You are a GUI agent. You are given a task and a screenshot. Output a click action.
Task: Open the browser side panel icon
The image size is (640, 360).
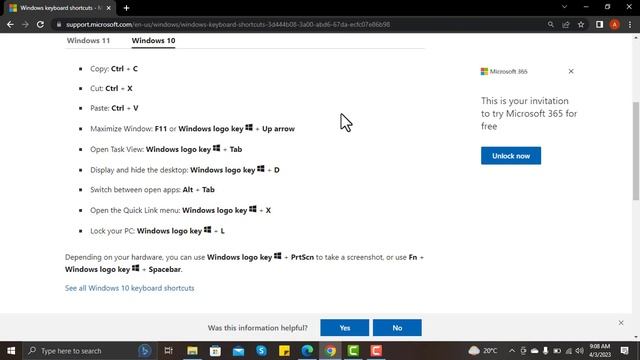coord(599,24)
